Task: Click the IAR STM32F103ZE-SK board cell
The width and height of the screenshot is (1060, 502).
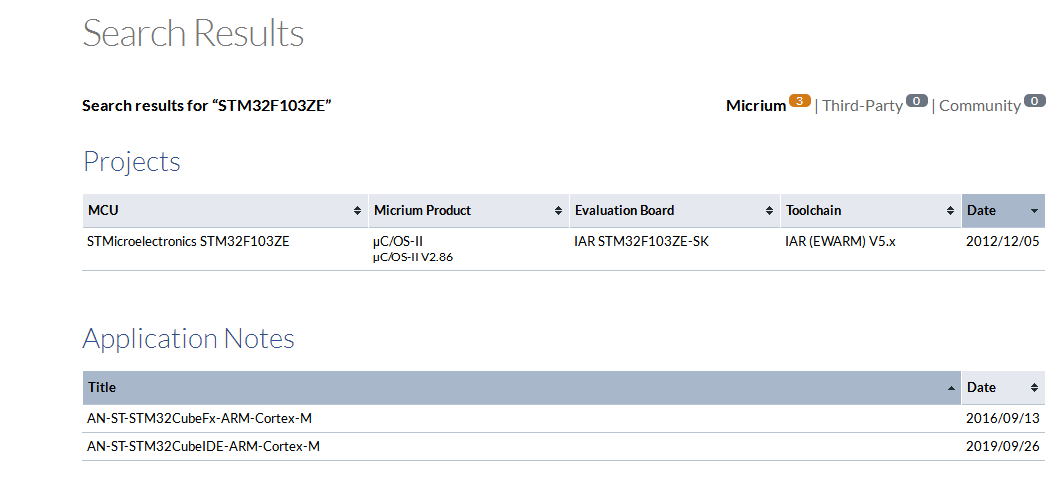Action: point(642,241)
